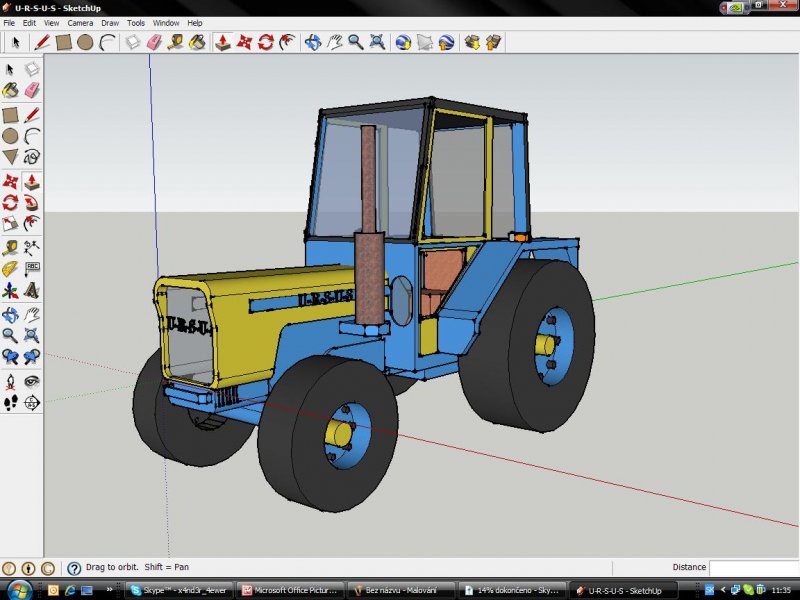Select the Walk footprints tool
This screenshot has height=600, width=800.
point(10,403)
